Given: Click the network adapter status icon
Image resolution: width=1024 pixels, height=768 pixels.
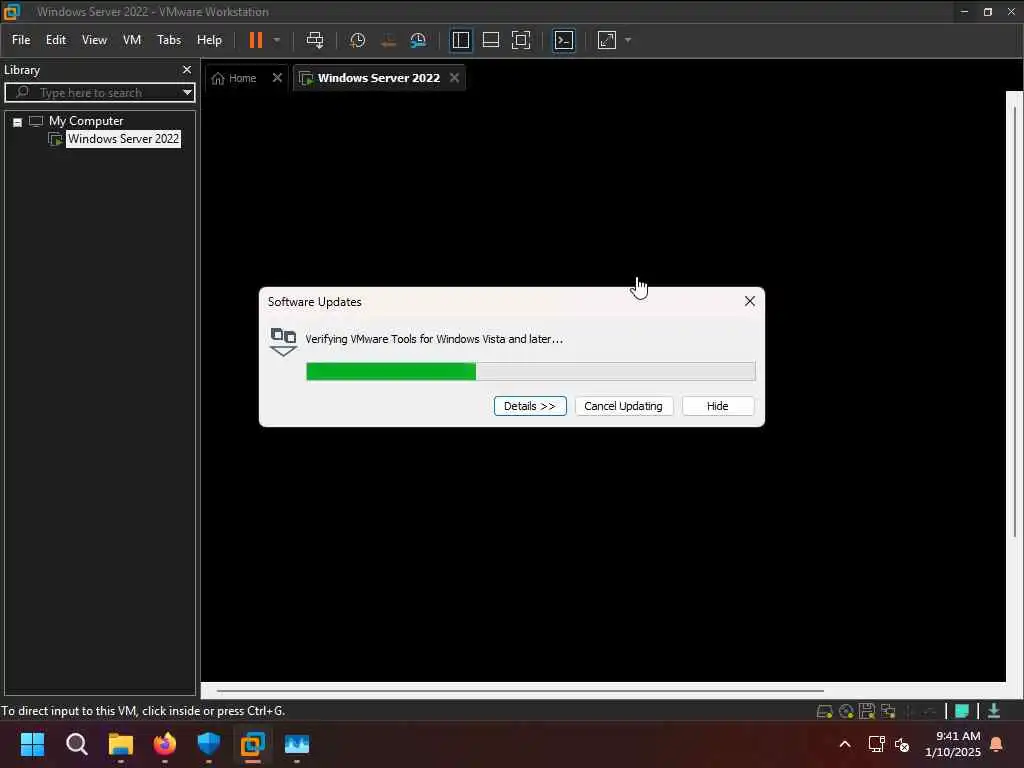Looking at the screenshot, I should point(888,711).
